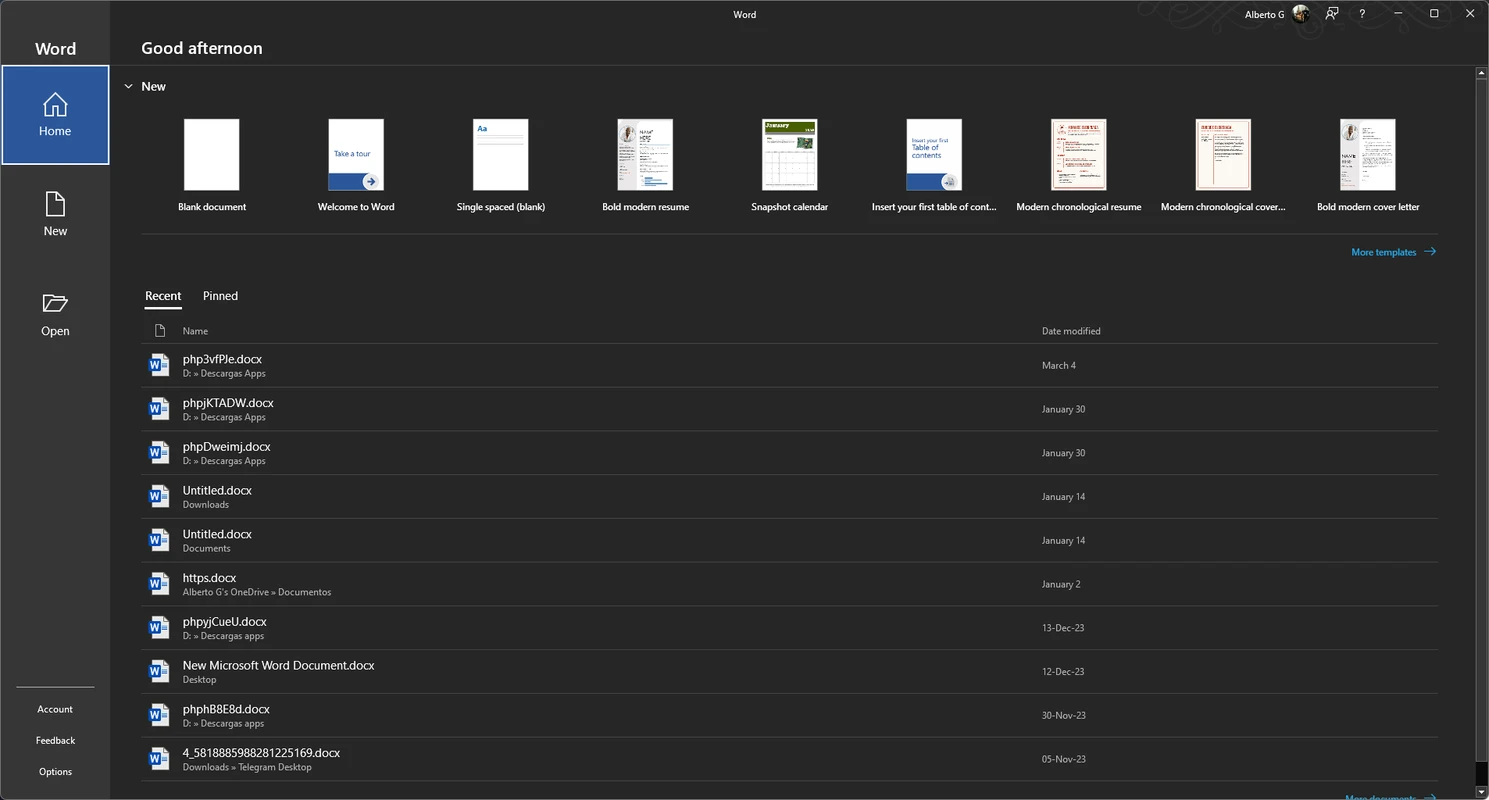Open Untitled.docx in Documents

coord(789,540)
